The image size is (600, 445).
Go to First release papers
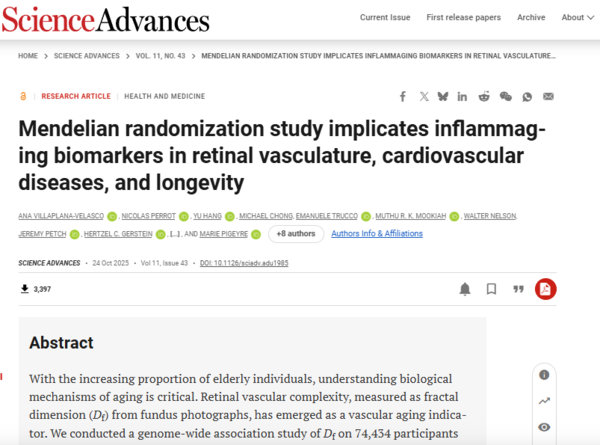[463, 17]
